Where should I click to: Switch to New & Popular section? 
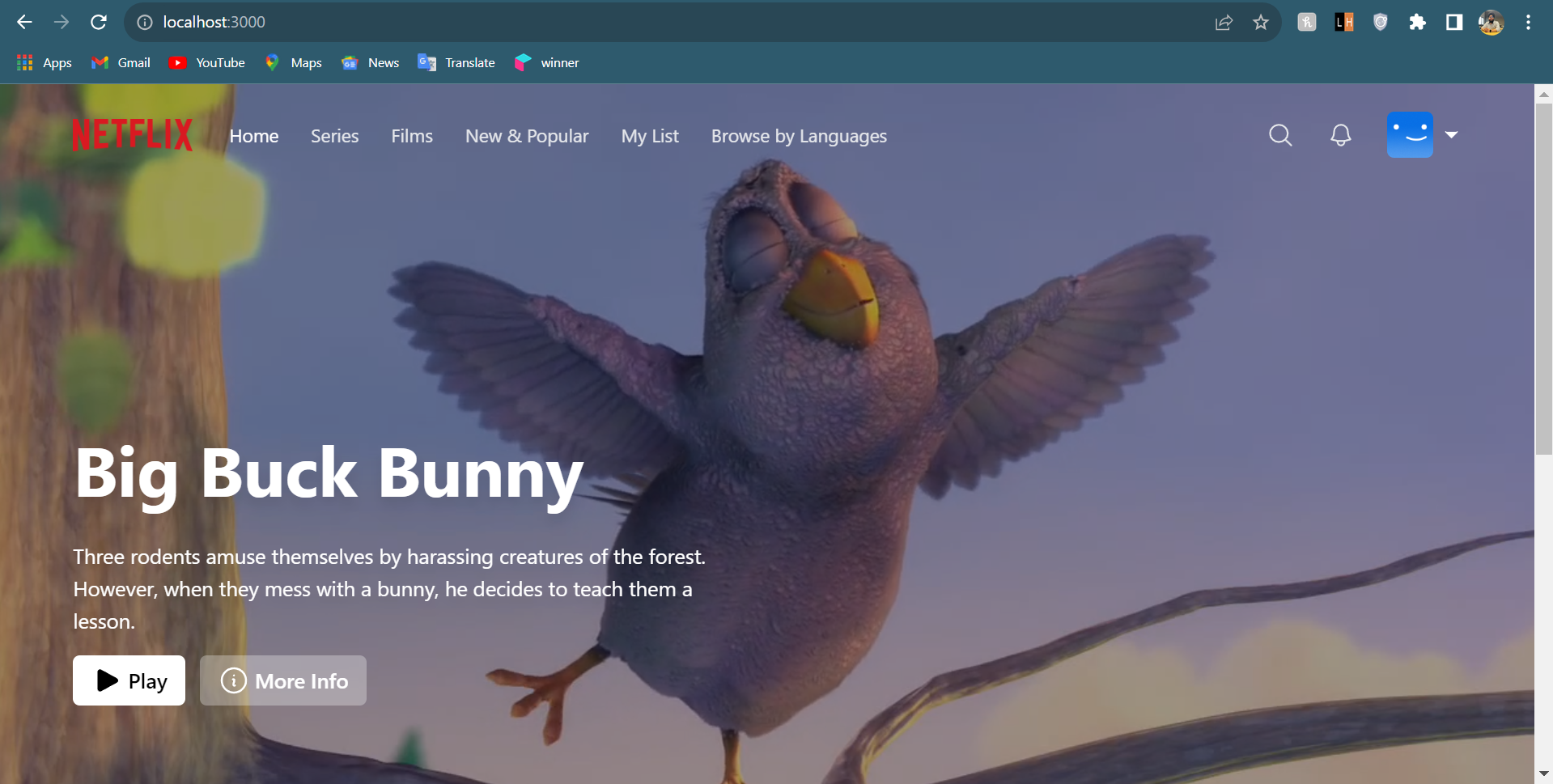526,136
